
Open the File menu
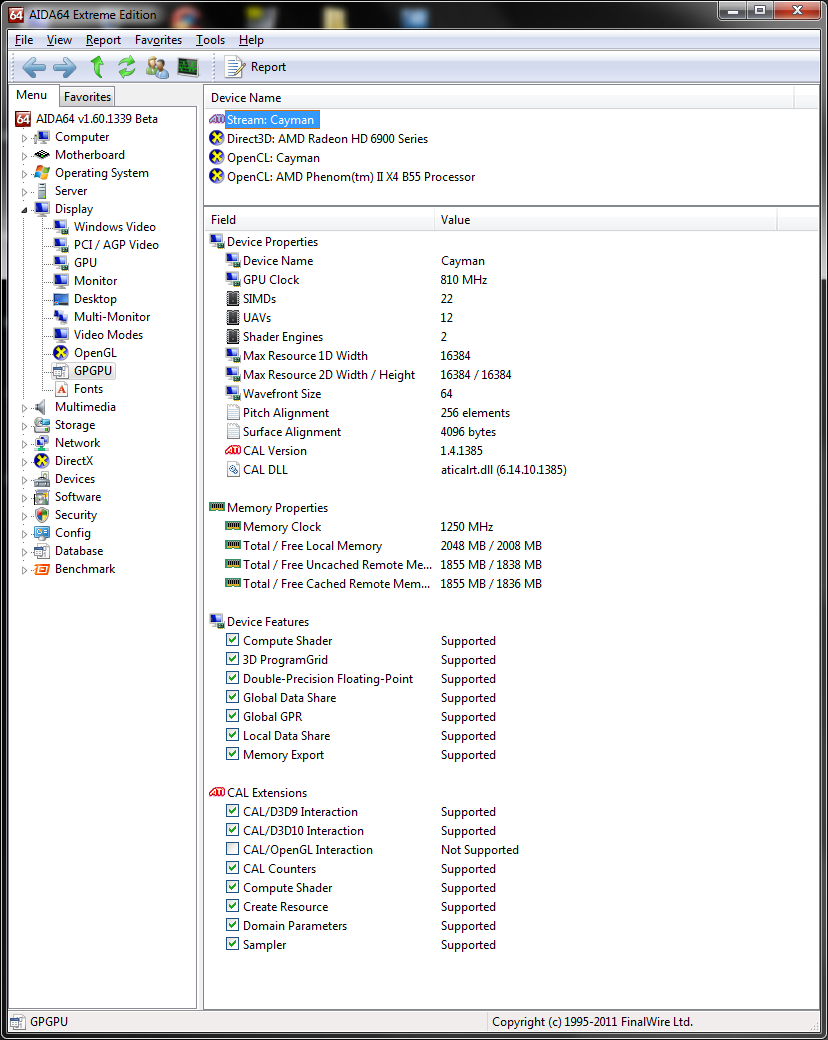pos(24,40)
